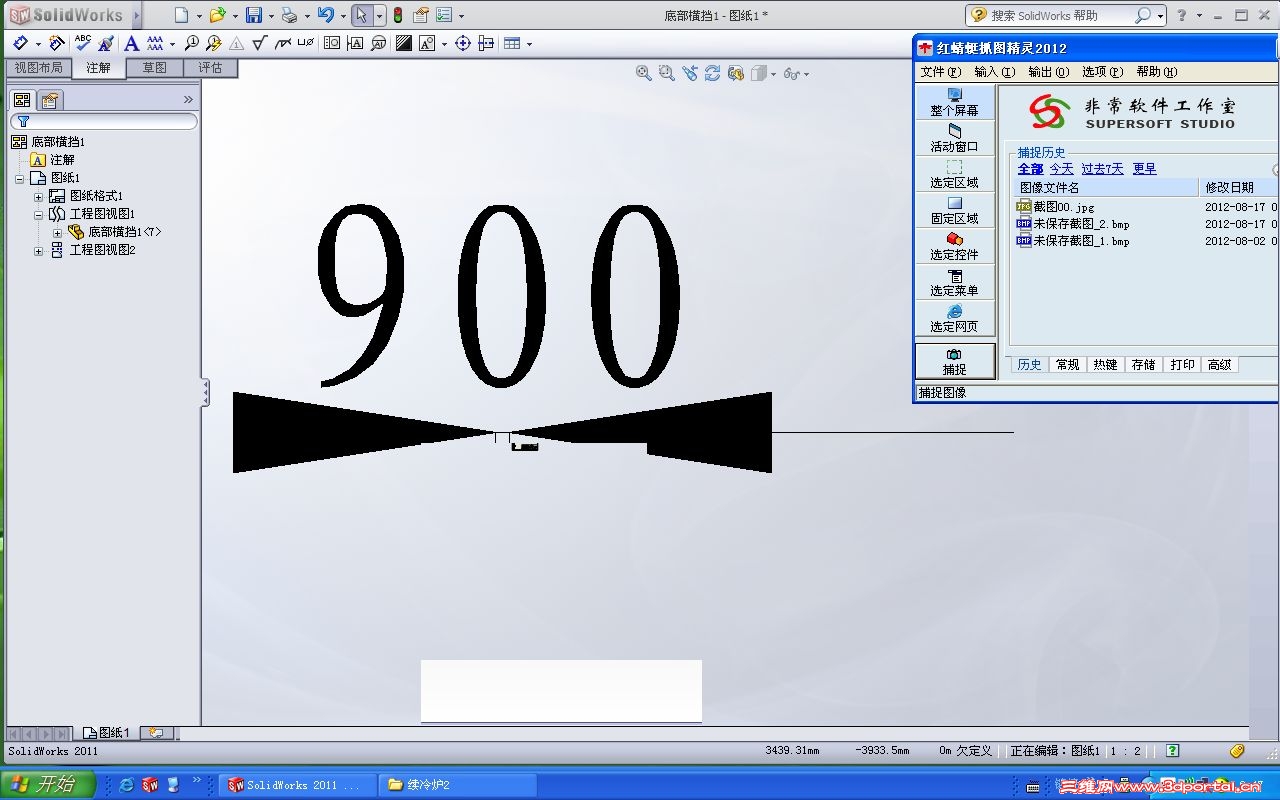Run the Spell Checker (ABC) tool
Image resolution: width=1280 pixels, height=800 pixels.
[83, 43]
